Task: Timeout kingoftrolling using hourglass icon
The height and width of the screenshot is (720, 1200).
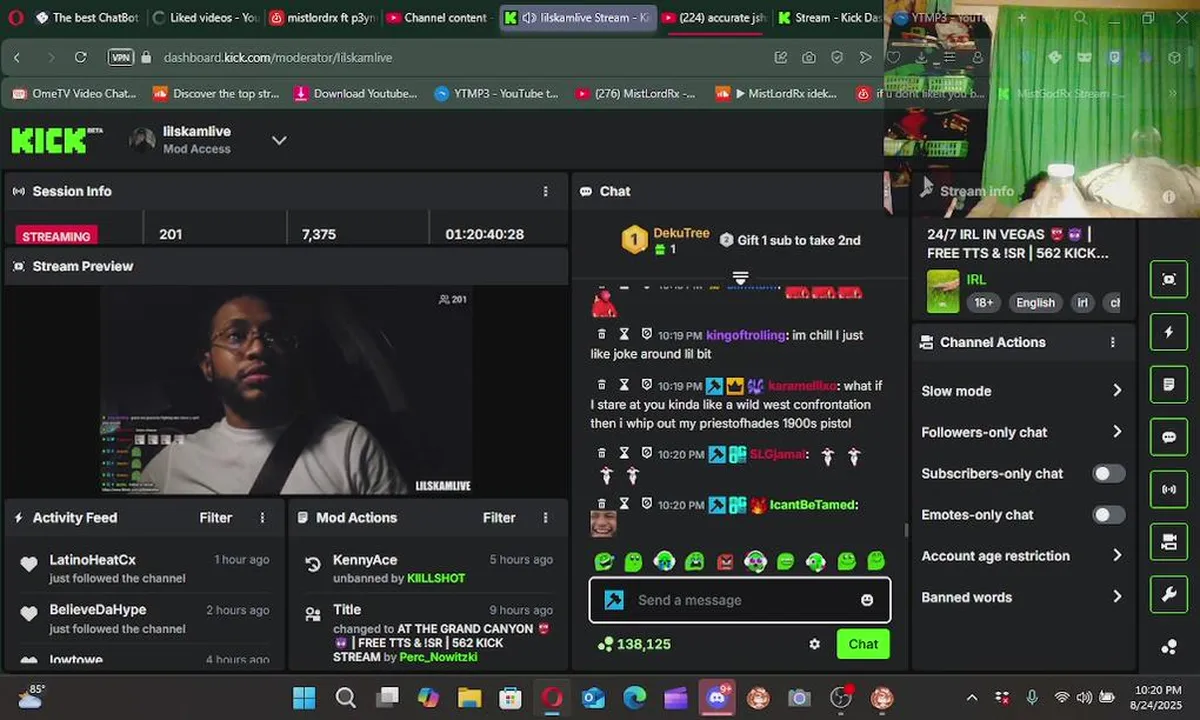Action: [624, 334]
